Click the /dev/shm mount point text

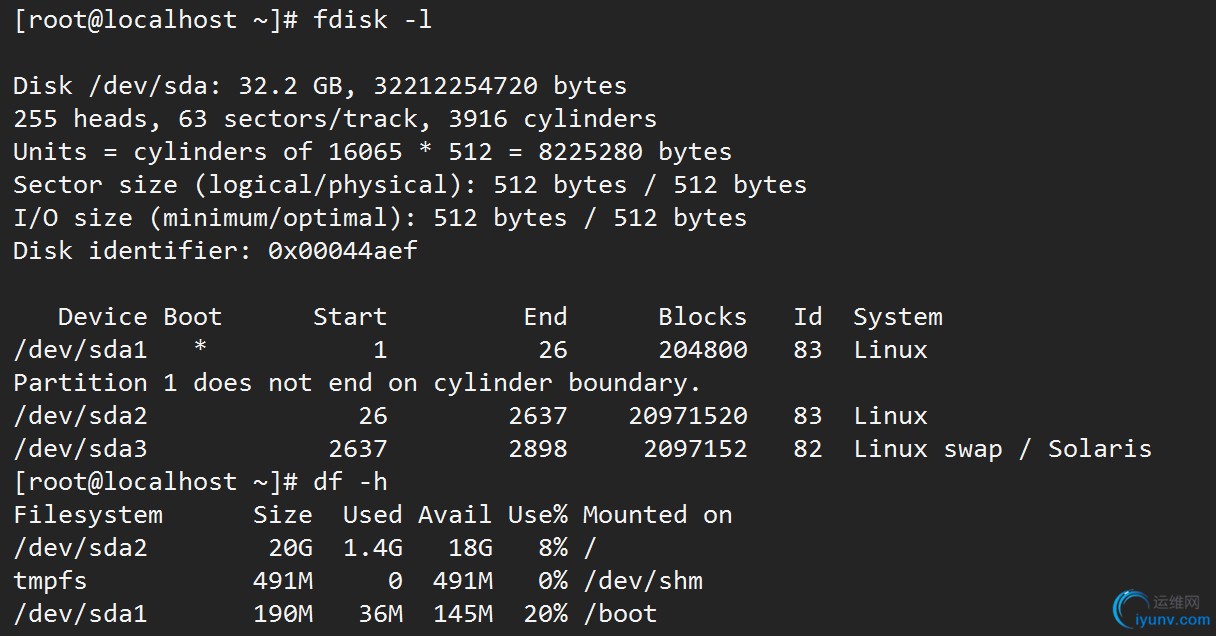[x=642, y=581]
